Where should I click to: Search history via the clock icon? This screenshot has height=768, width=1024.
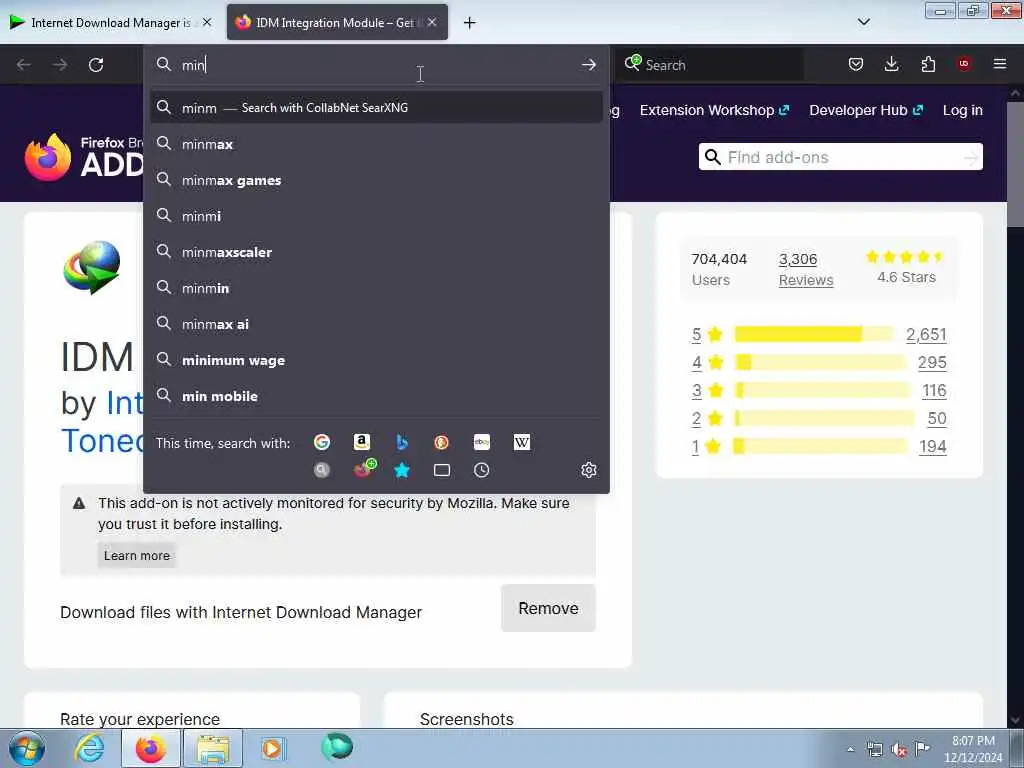[481, 470]
